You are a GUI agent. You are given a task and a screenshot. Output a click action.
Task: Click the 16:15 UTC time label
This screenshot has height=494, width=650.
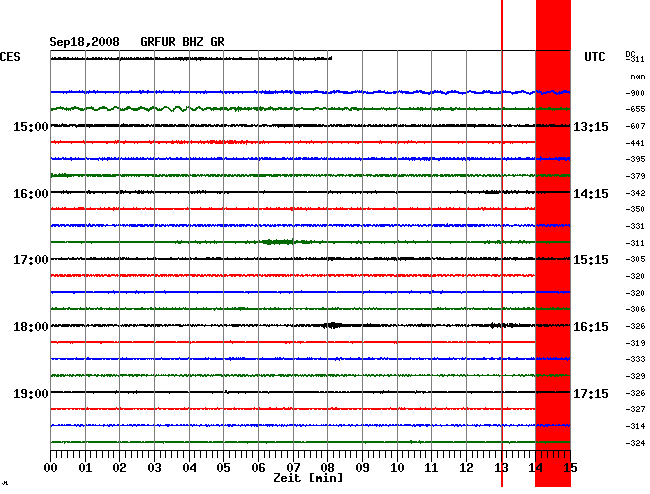(591, 327)
